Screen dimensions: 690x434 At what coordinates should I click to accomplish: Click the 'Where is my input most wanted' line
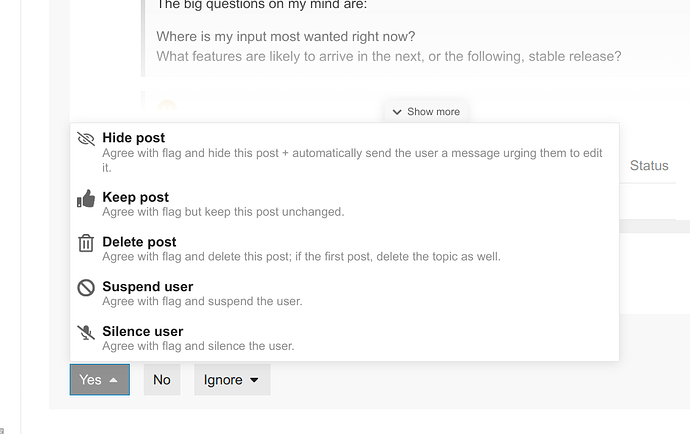[286, 37]
